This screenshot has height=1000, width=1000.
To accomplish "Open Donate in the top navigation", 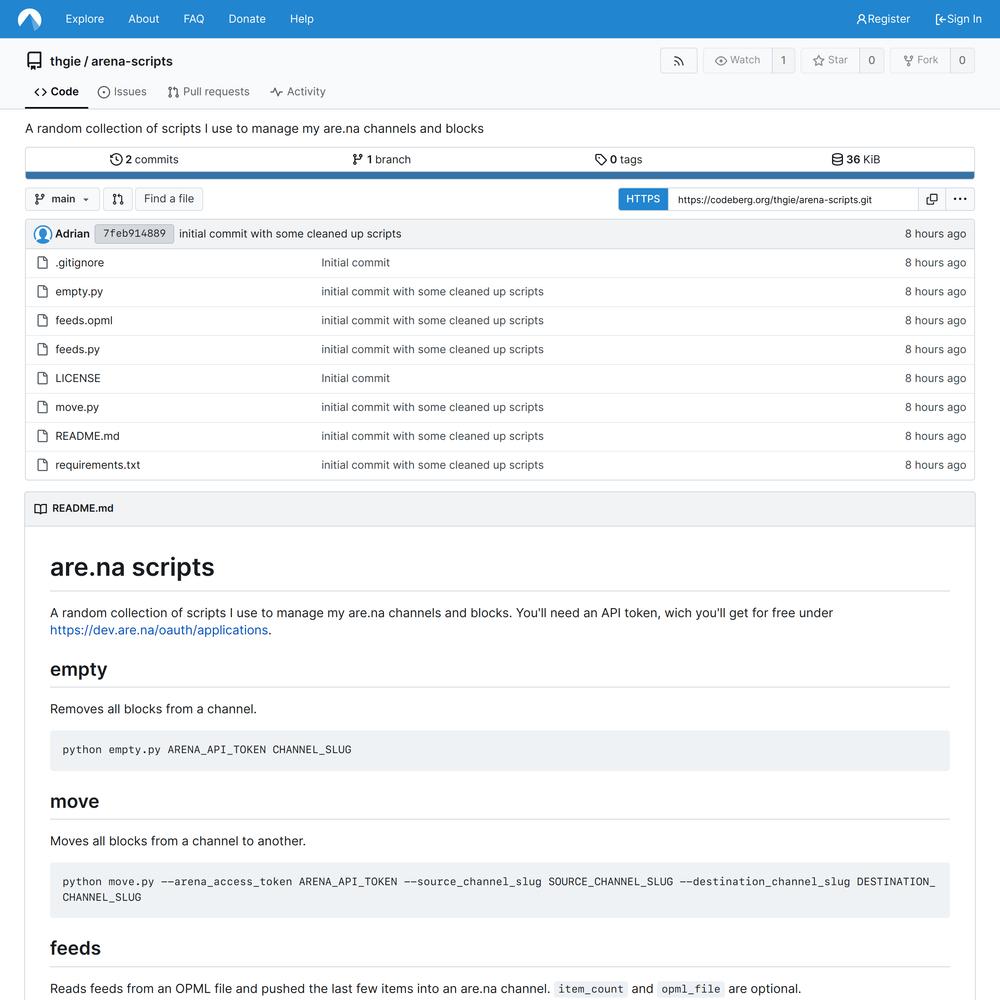I will [x=247, y=19].
